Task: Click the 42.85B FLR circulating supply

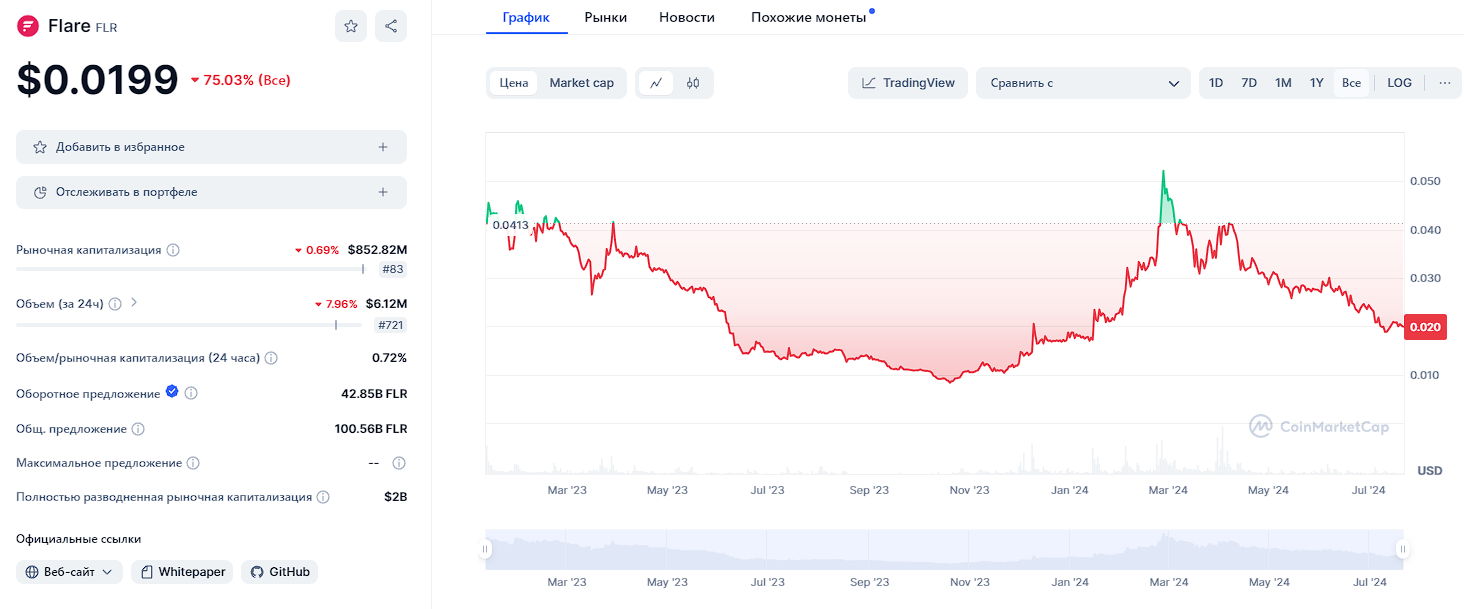Action: pyautogui.click(x=374, y=394)
